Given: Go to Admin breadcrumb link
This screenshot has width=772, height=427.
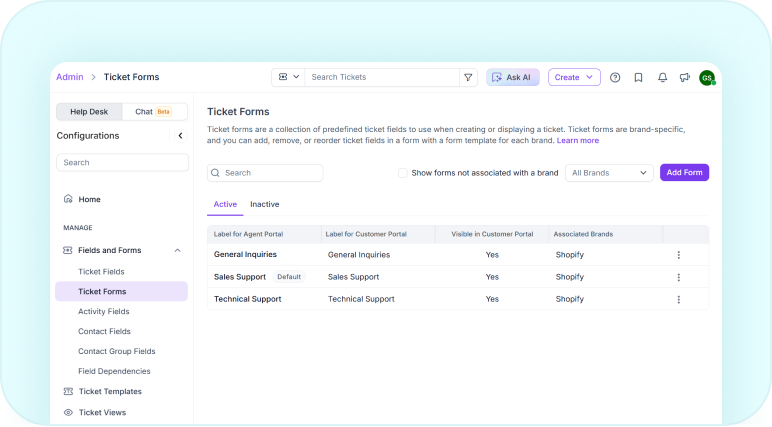Looking at the screenshot, I should tap(69, 77).
